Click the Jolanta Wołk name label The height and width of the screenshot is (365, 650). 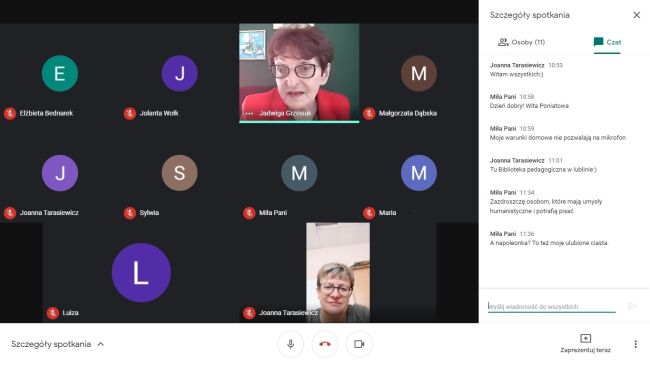[159, 113]
